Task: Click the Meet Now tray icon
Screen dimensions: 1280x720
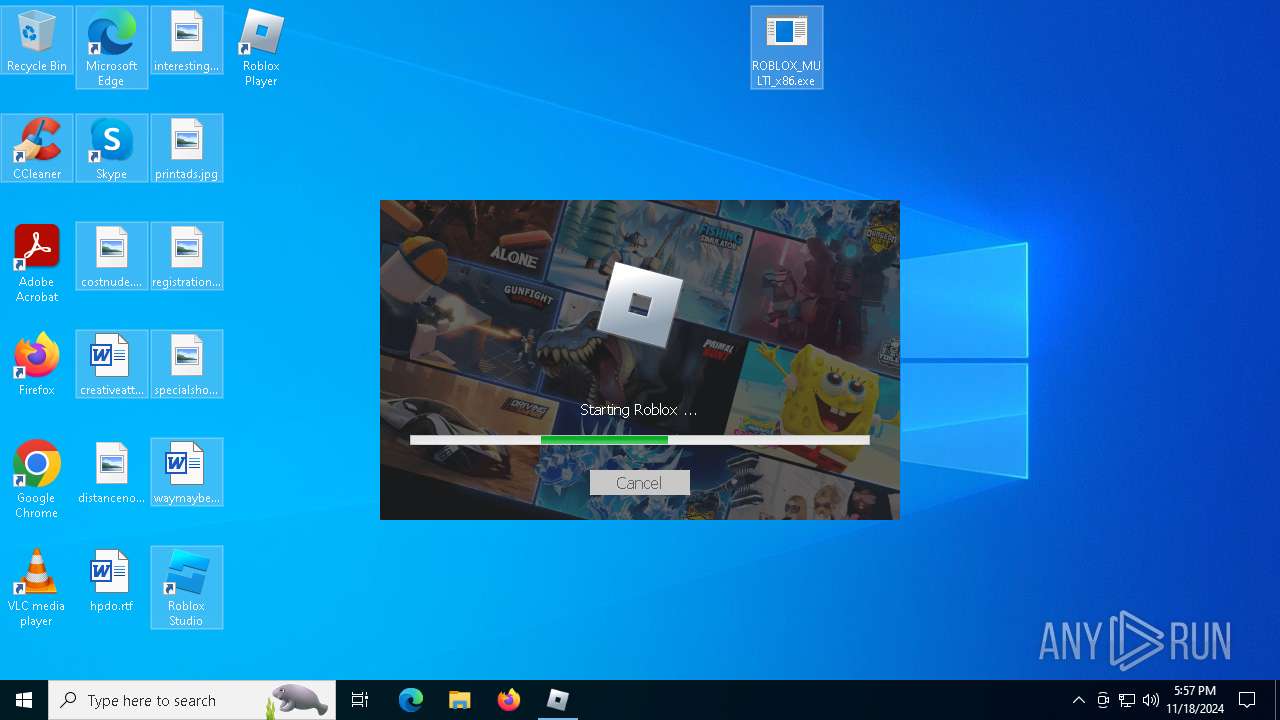Action: pyautogui.click(x=1103, y=700)
